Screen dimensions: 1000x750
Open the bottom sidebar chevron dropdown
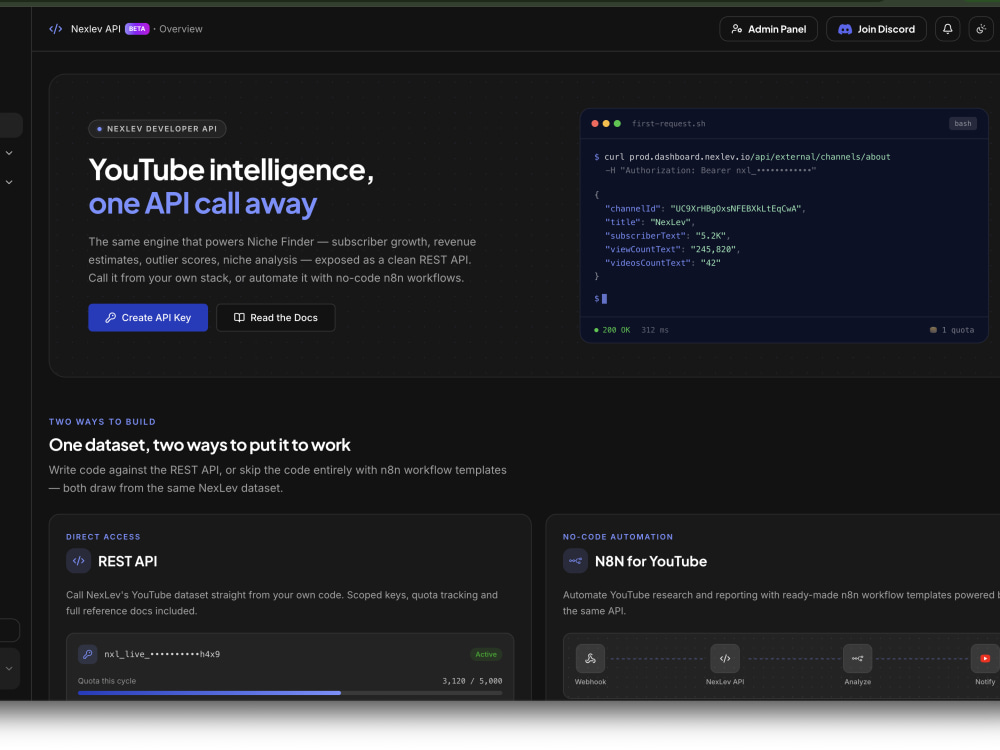pyautogui.click(x=9, y=668)
